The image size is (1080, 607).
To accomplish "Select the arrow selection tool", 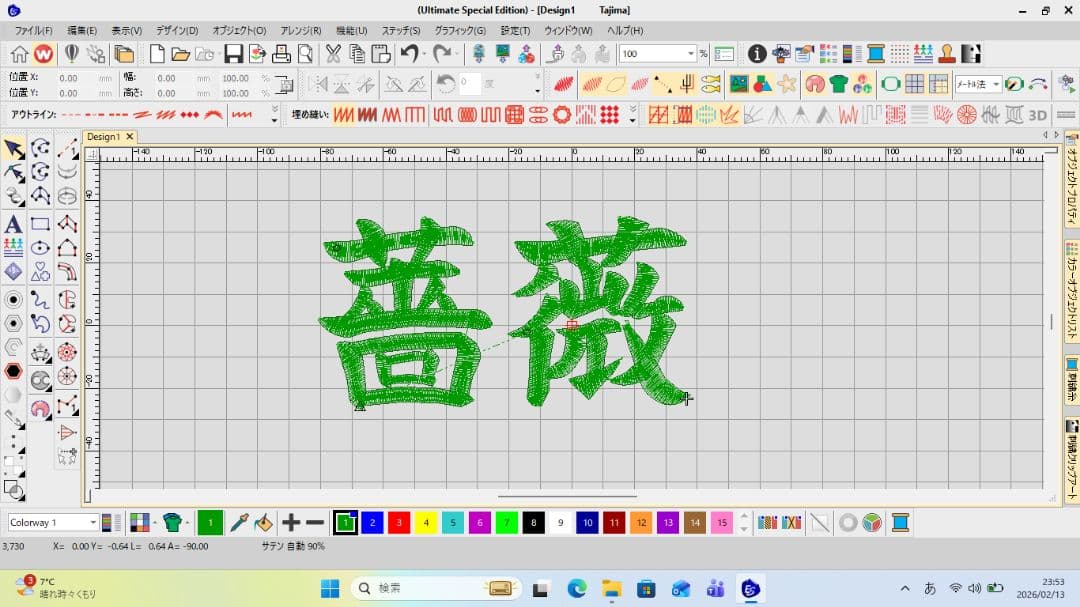I will 13,148.
